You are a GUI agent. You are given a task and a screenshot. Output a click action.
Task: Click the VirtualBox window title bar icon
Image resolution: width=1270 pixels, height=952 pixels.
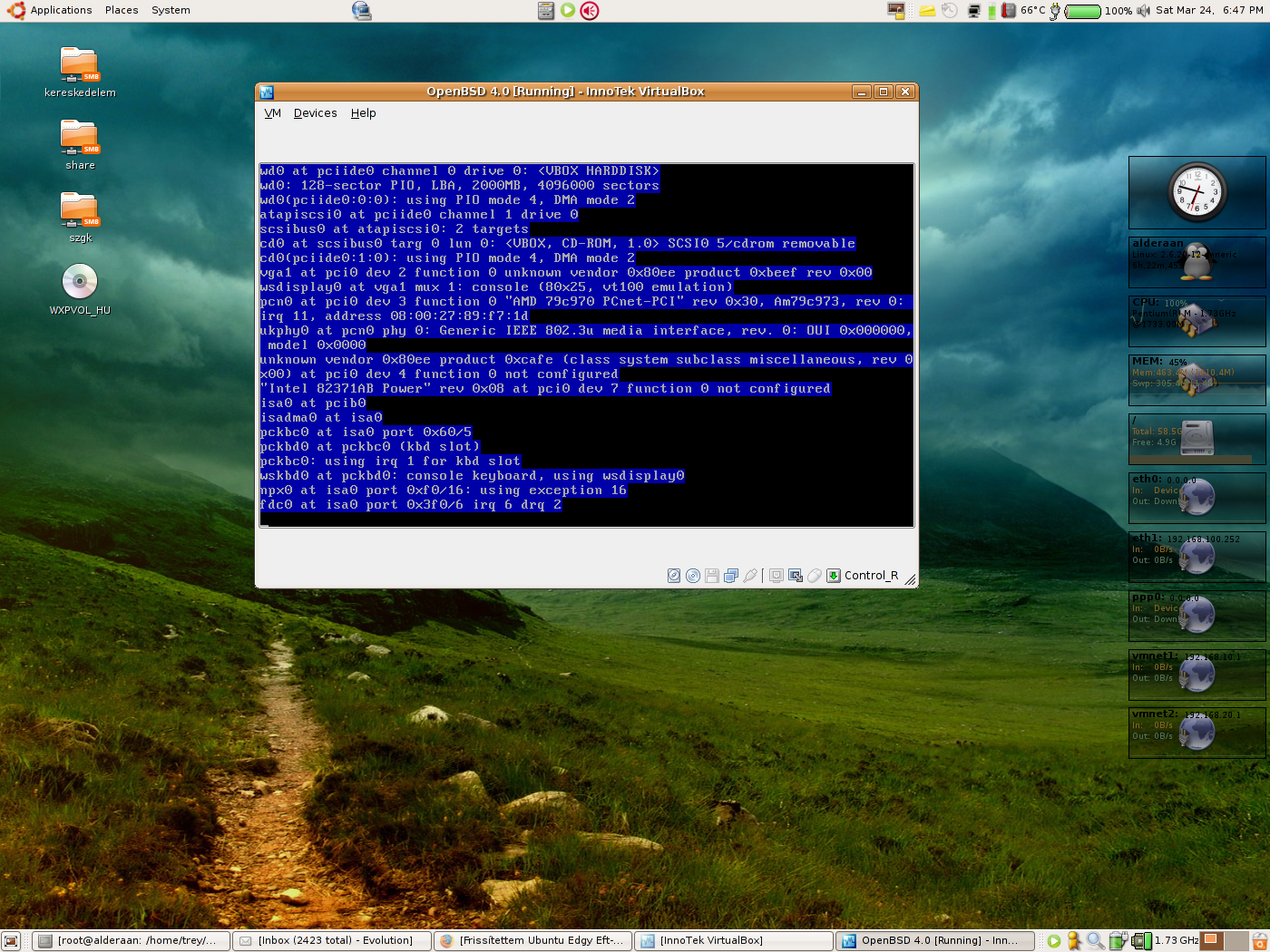(267, 92)
